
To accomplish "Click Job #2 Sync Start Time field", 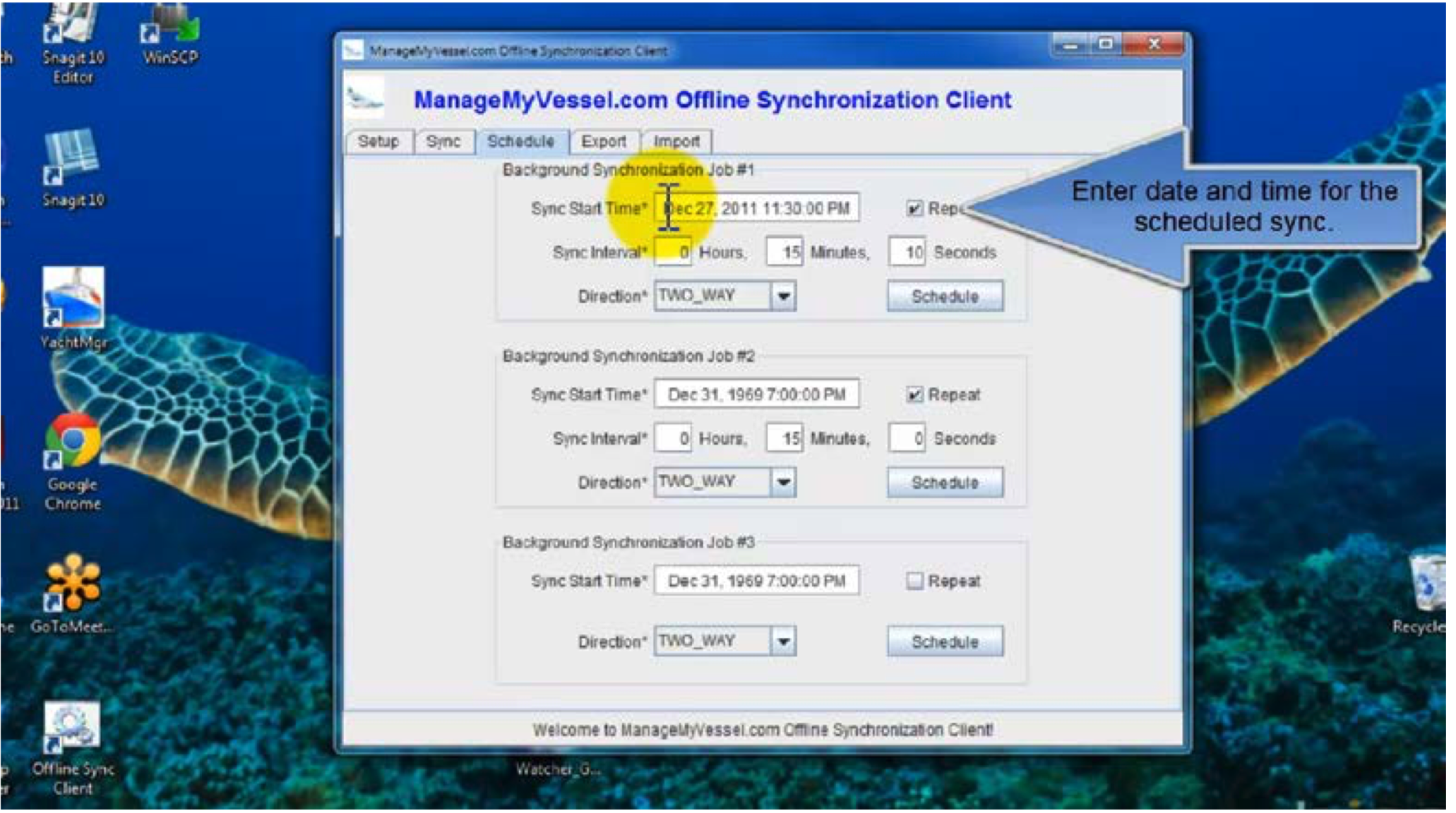I will pyautogui.click(x=757, y=395).
